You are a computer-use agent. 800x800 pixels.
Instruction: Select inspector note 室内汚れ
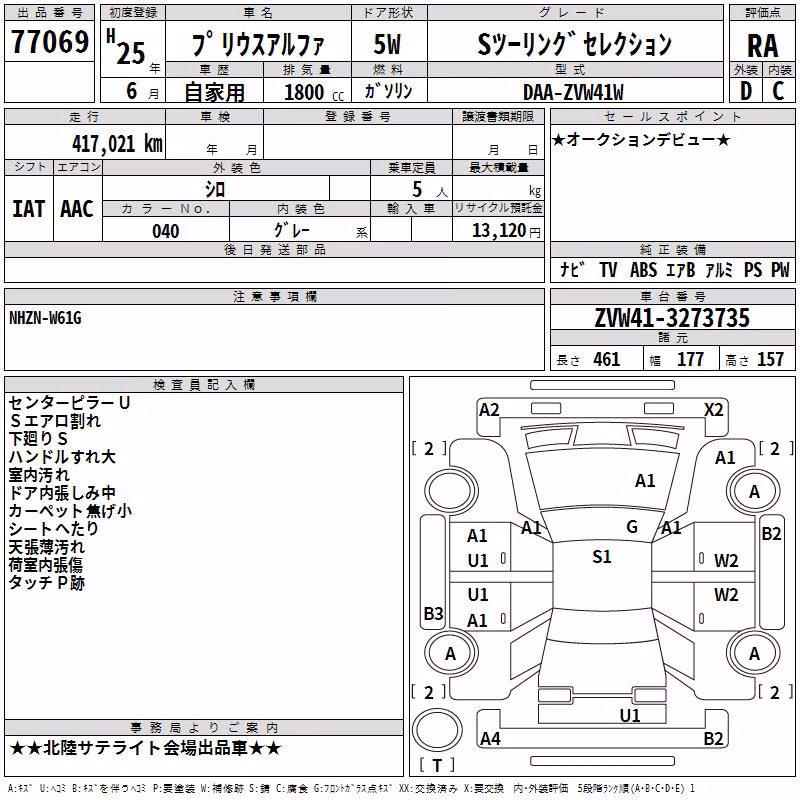[x=39, y=474]
